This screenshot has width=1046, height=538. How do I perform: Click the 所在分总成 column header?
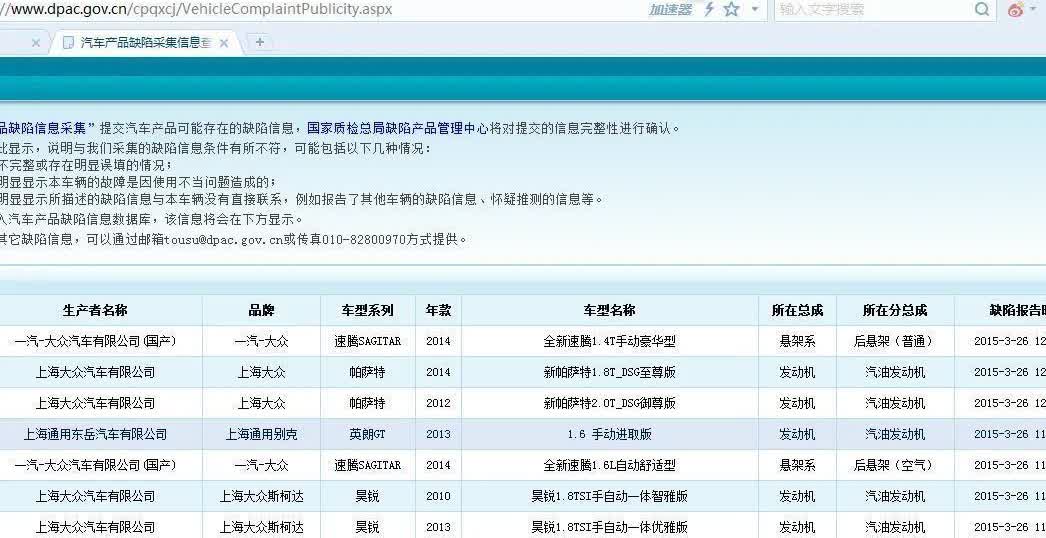(x=895, y=310)
